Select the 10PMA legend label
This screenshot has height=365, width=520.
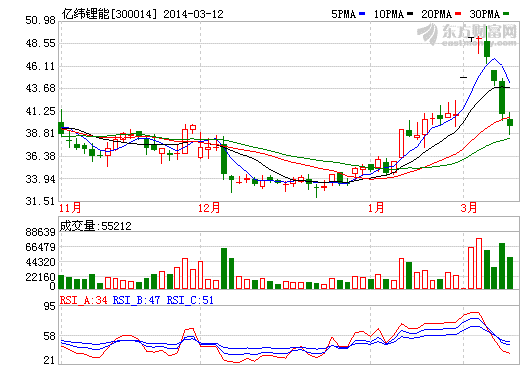[x=389, y=14]
